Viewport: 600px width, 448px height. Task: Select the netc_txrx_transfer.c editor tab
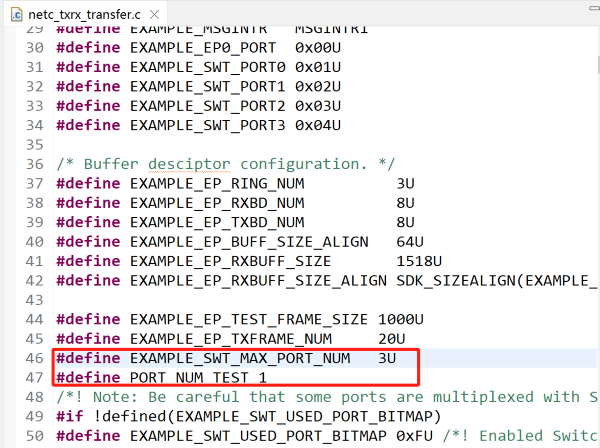click(96, 12)
